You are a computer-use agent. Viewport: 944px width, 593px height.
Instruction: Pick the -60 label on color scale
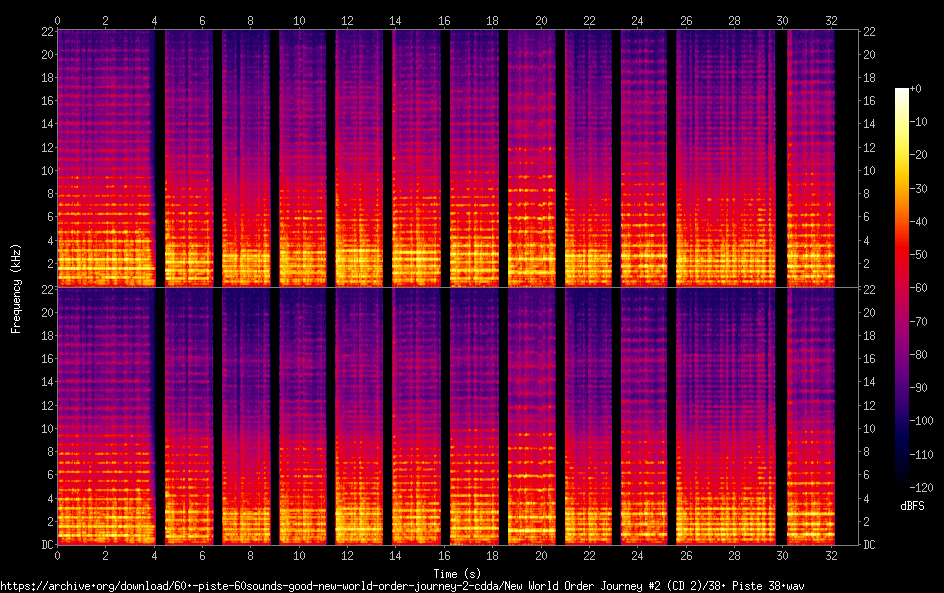[919, 288]
